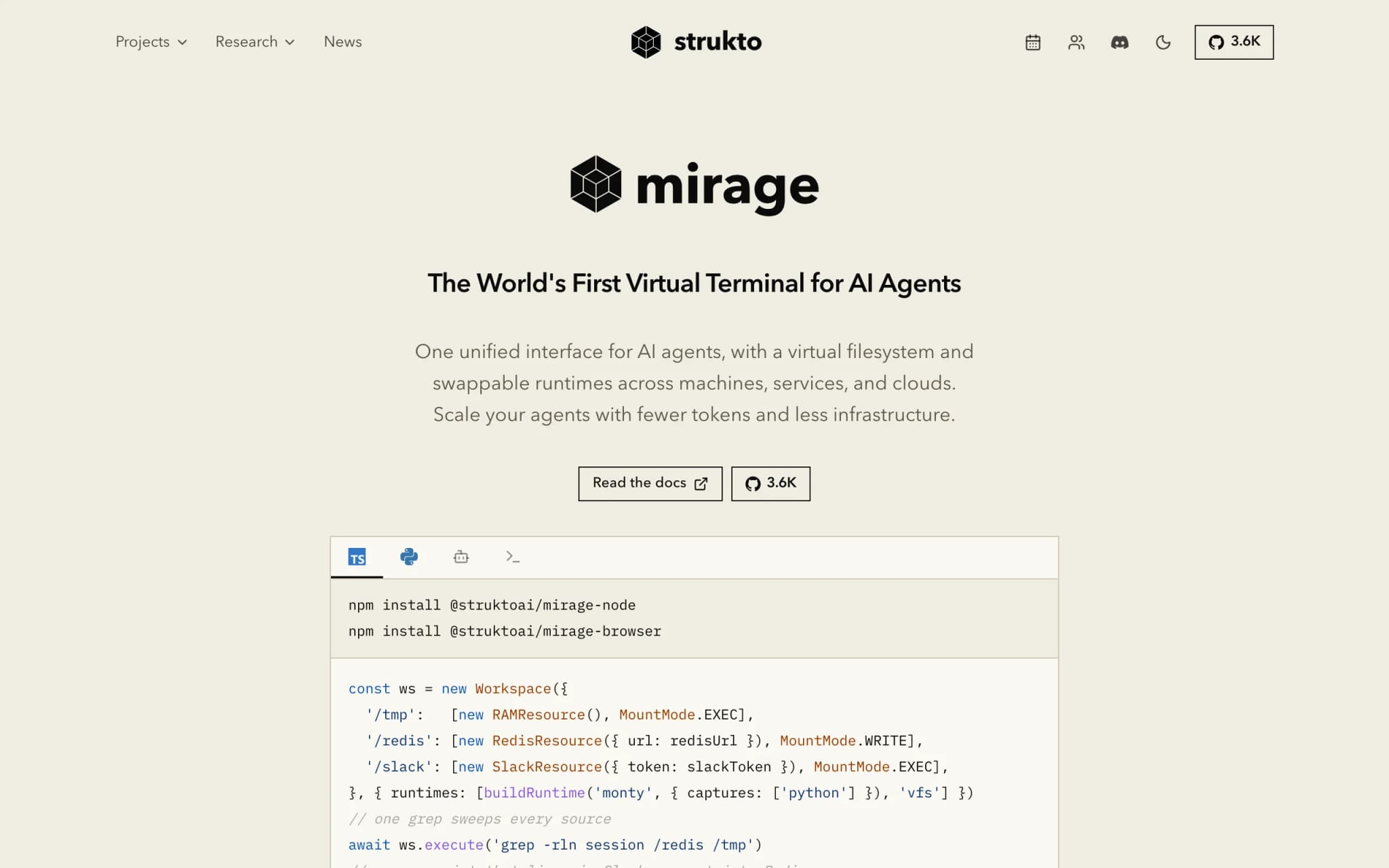The width and height of the screenshot is (1389, 868).
Task: Toggle dark mode with the moon icon
Action: pyautogui.click(x=1163, y=42)
